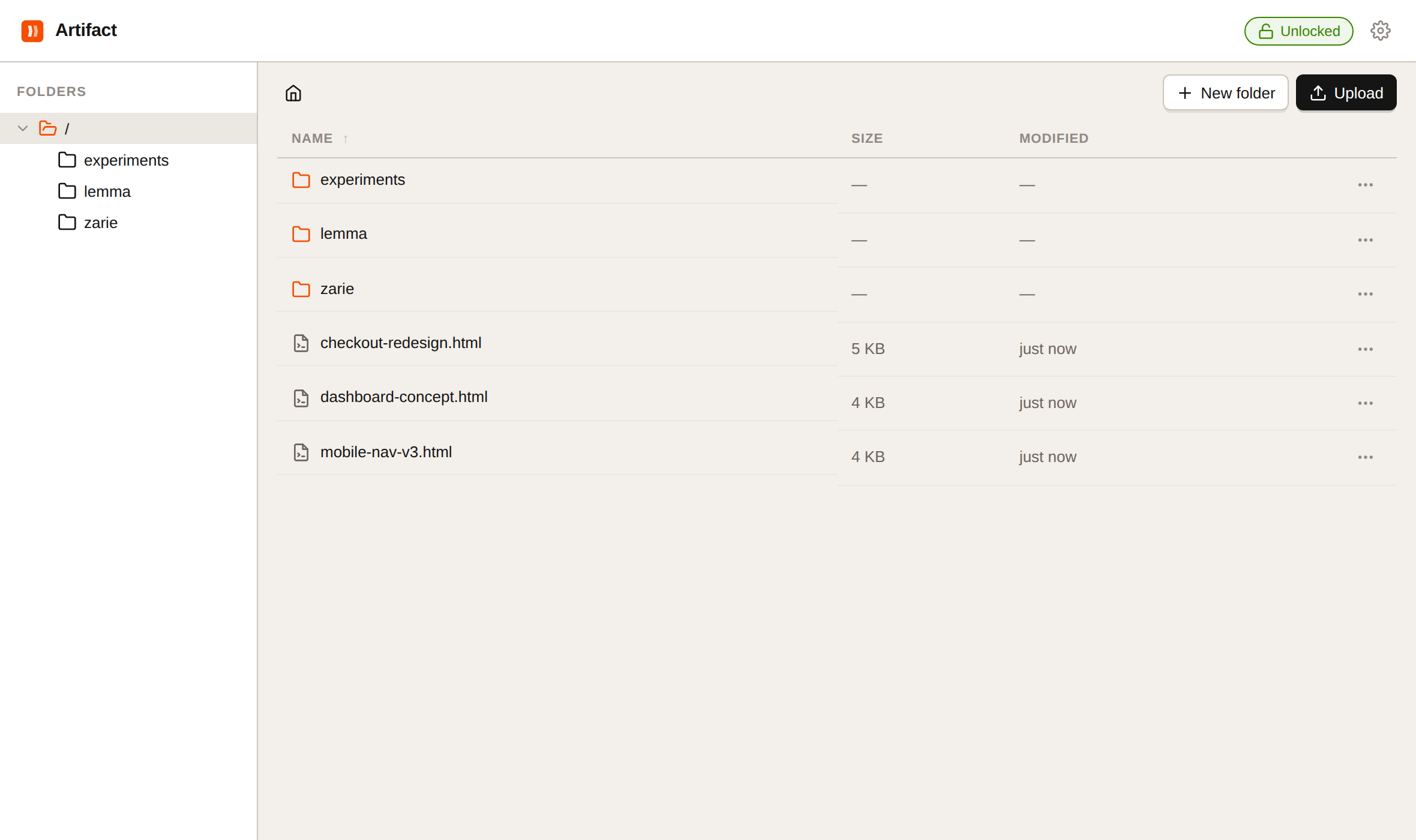Viewport: 1416px width, 840px height.
Task: Open more options for zarie row
Action: [1366, 294]
